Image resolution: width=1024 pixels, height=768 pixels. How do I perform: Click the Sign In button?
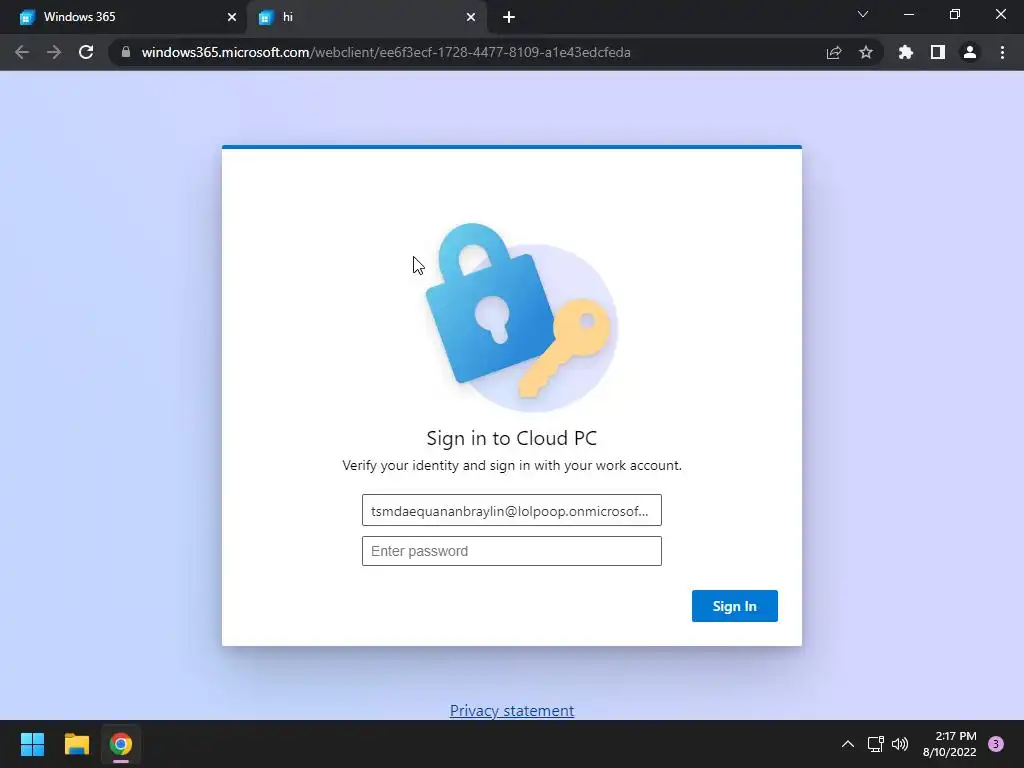(x=735, y=606)
